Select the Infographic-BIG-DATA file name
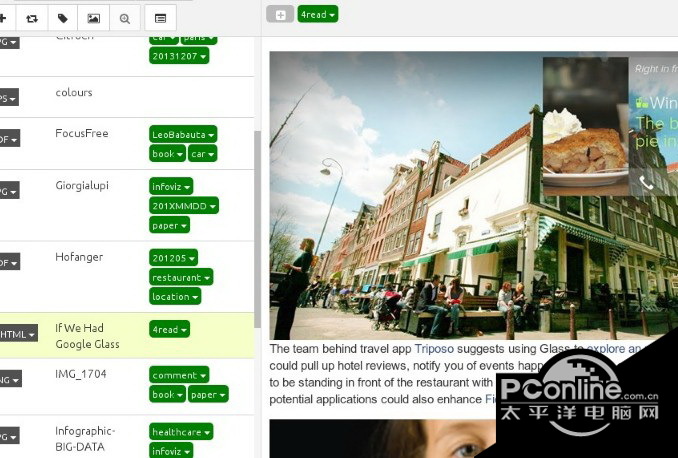 coord(85,439)
